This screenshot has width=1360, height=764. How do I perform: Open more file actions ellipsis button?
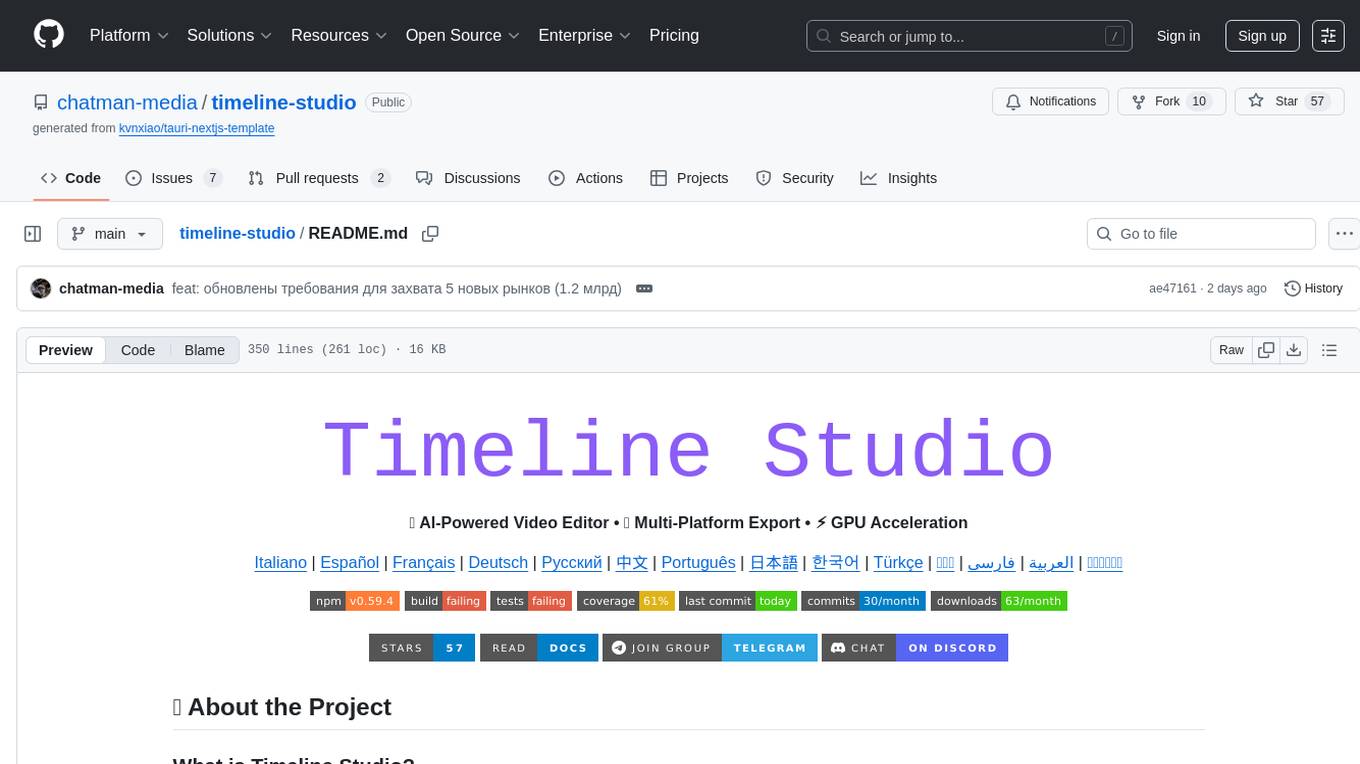click(x=1345, y=234)
